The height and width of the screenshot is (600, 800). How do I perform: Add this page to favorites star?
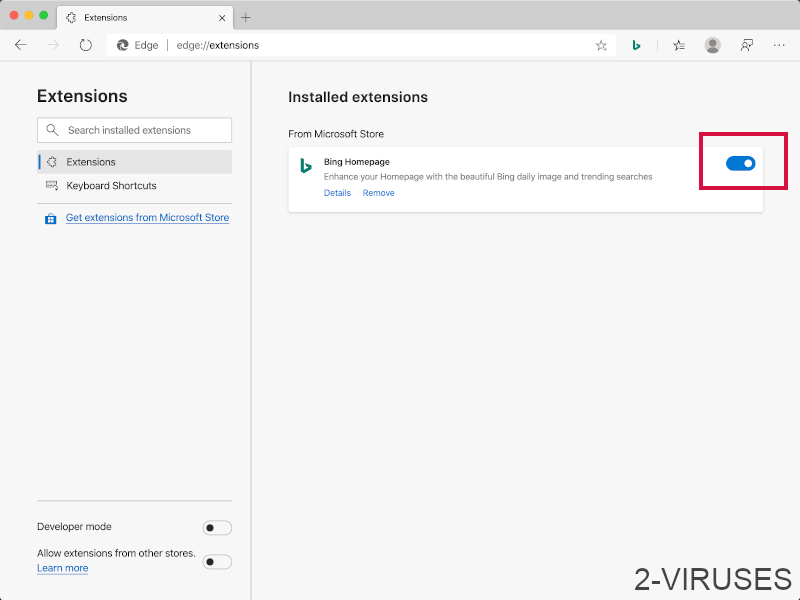601,45
